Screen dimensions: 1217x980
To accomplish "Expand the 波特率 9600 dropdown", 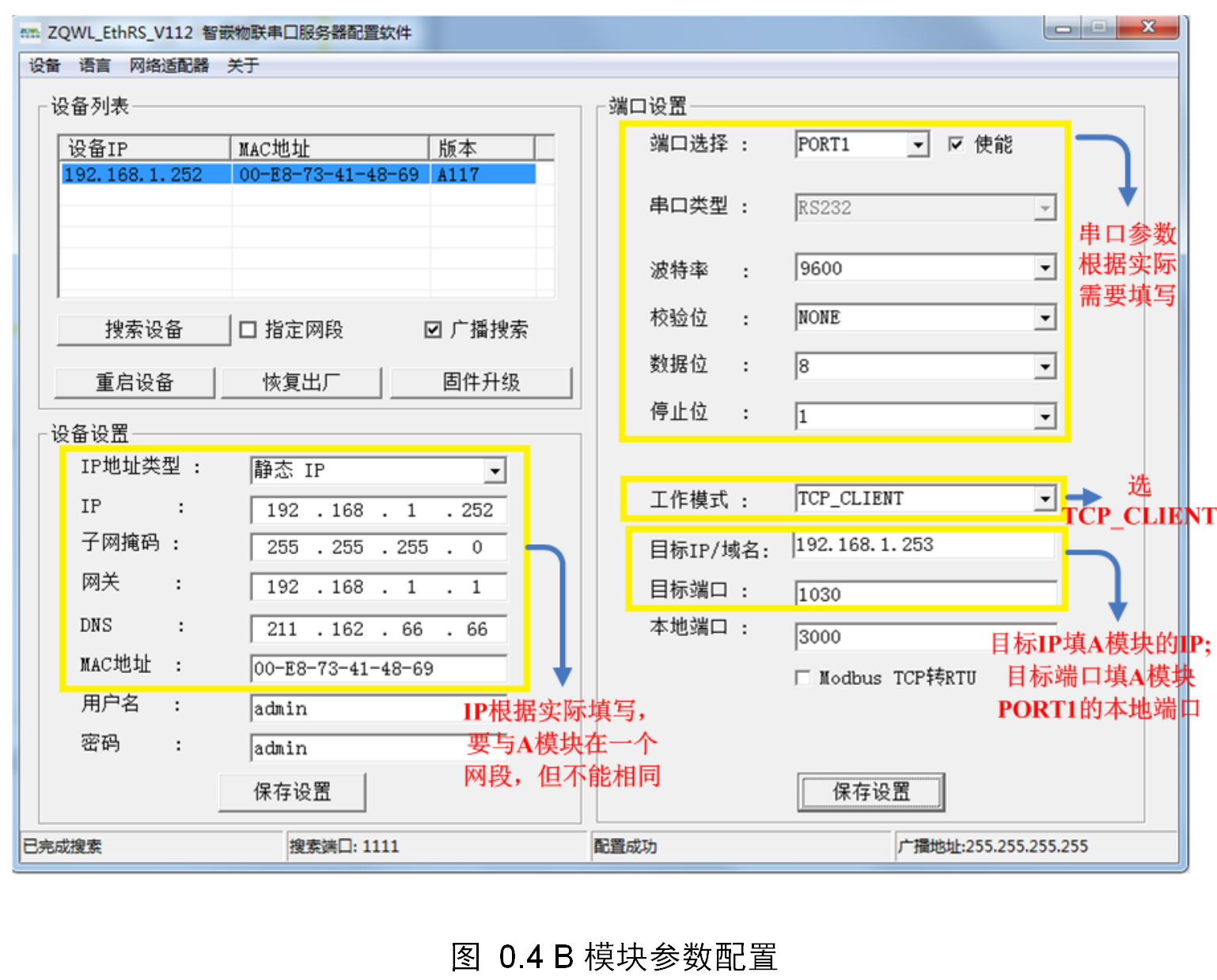I will (x=1044, y=269).
